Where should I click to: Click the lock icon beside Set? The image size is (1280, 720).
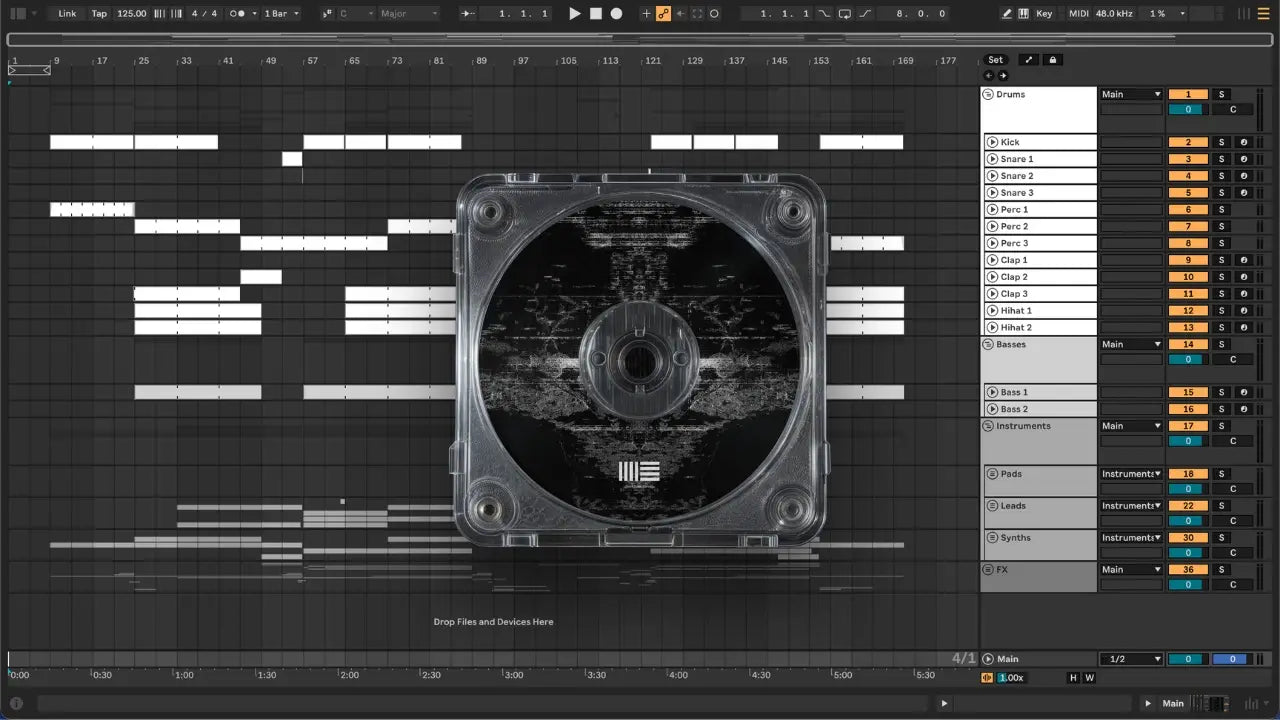tap(1052, 60)
